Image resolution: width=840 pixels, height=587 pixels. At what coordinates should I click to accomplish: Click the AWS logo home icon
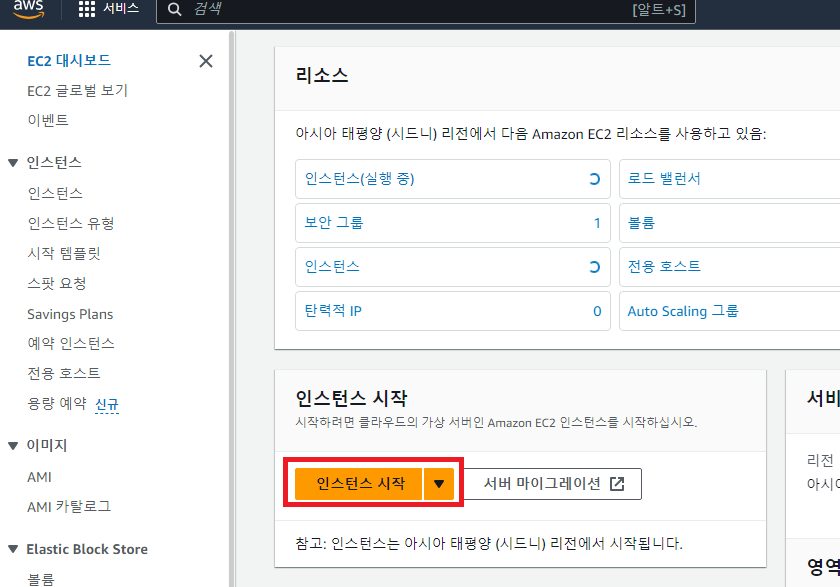[28, 9]
